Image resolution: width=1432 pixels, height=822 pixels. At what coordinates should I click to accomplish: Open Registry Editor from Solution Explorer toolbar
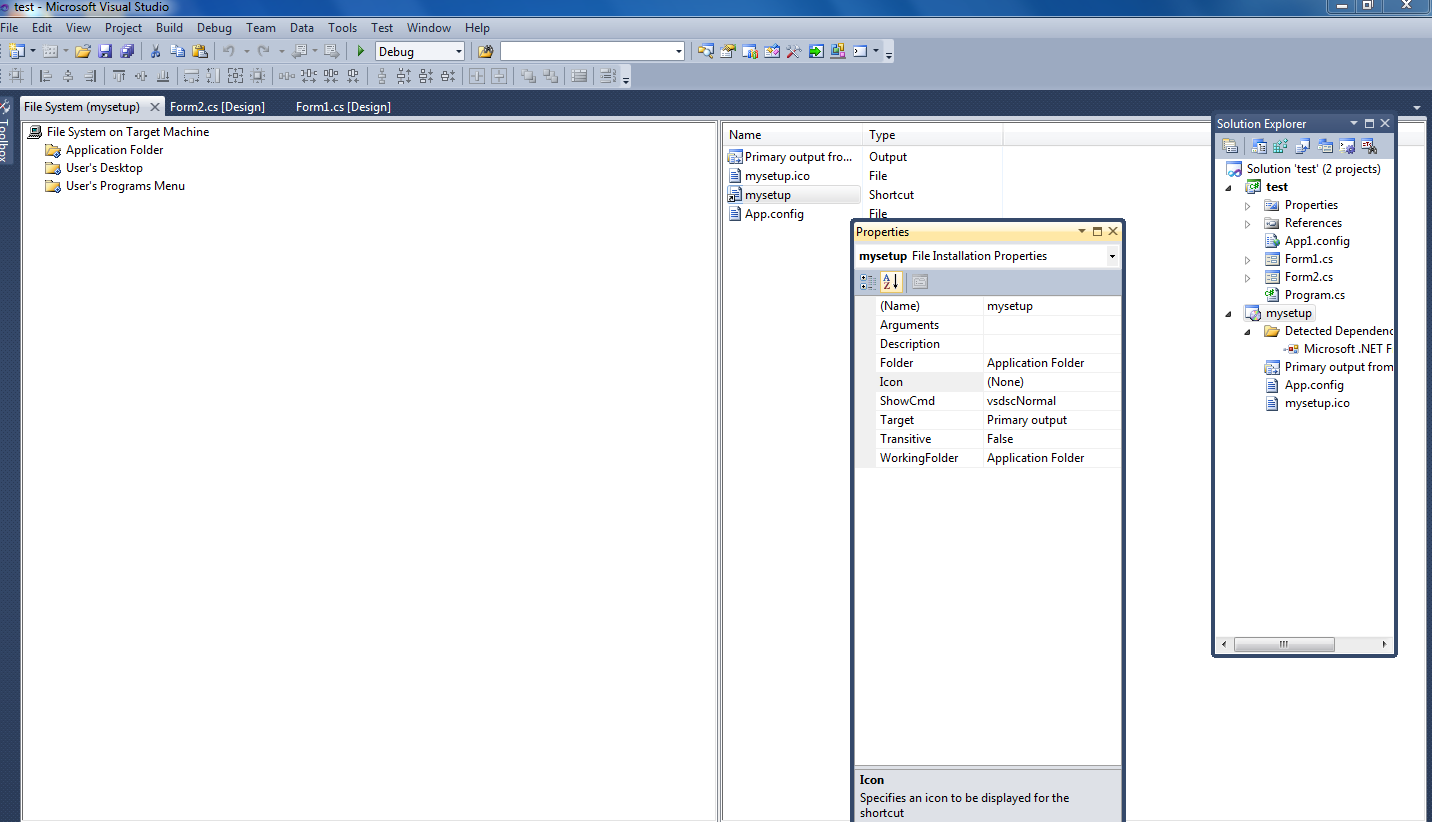pos(1280,146)
